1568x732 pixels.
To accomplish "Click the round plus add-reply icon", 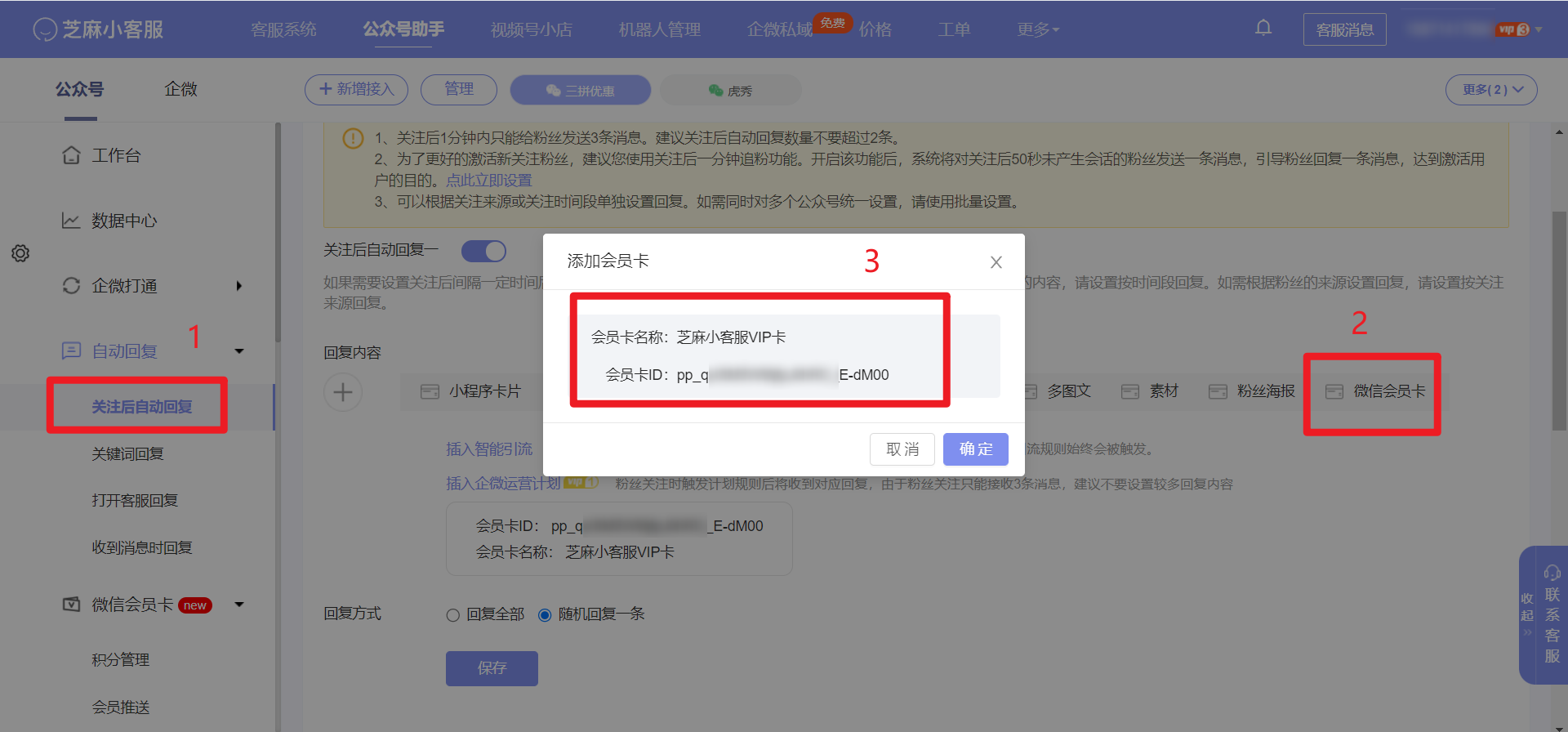I will coord(343,392).
